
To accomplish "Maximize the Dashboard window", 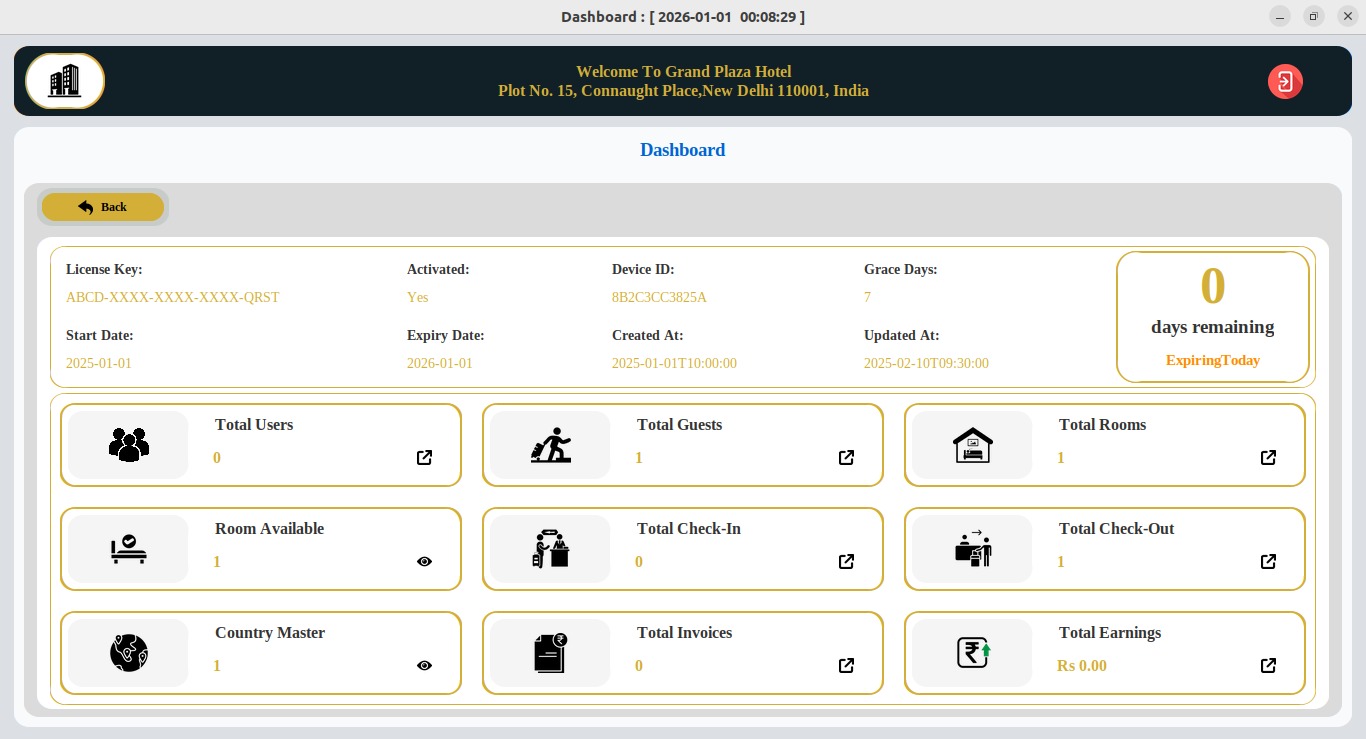I will [x=1314, y=16].
